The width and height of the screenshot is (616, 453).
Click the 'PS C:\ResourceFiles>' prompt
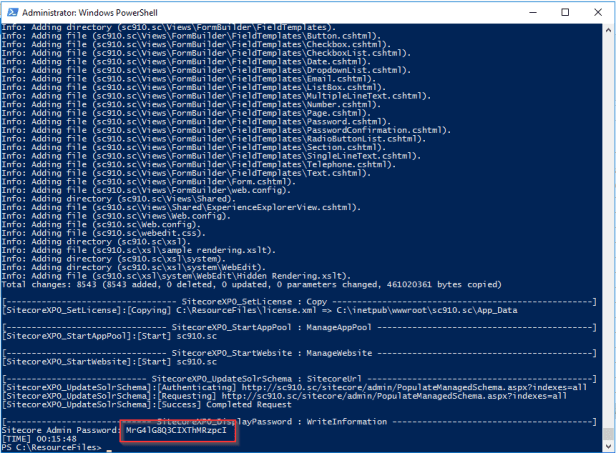(52, 447)
